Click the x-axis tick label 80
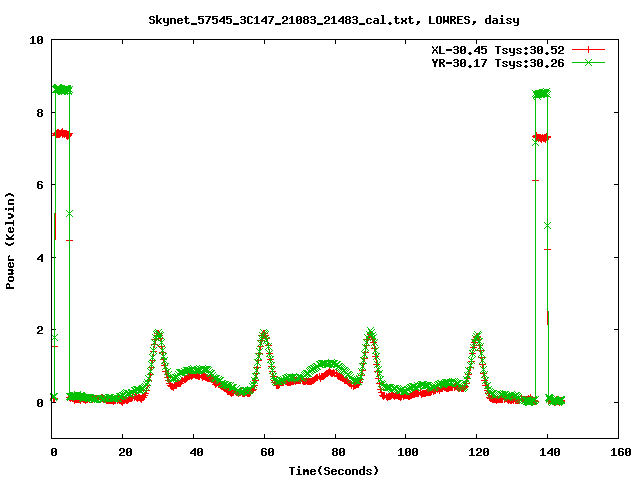 338,452
